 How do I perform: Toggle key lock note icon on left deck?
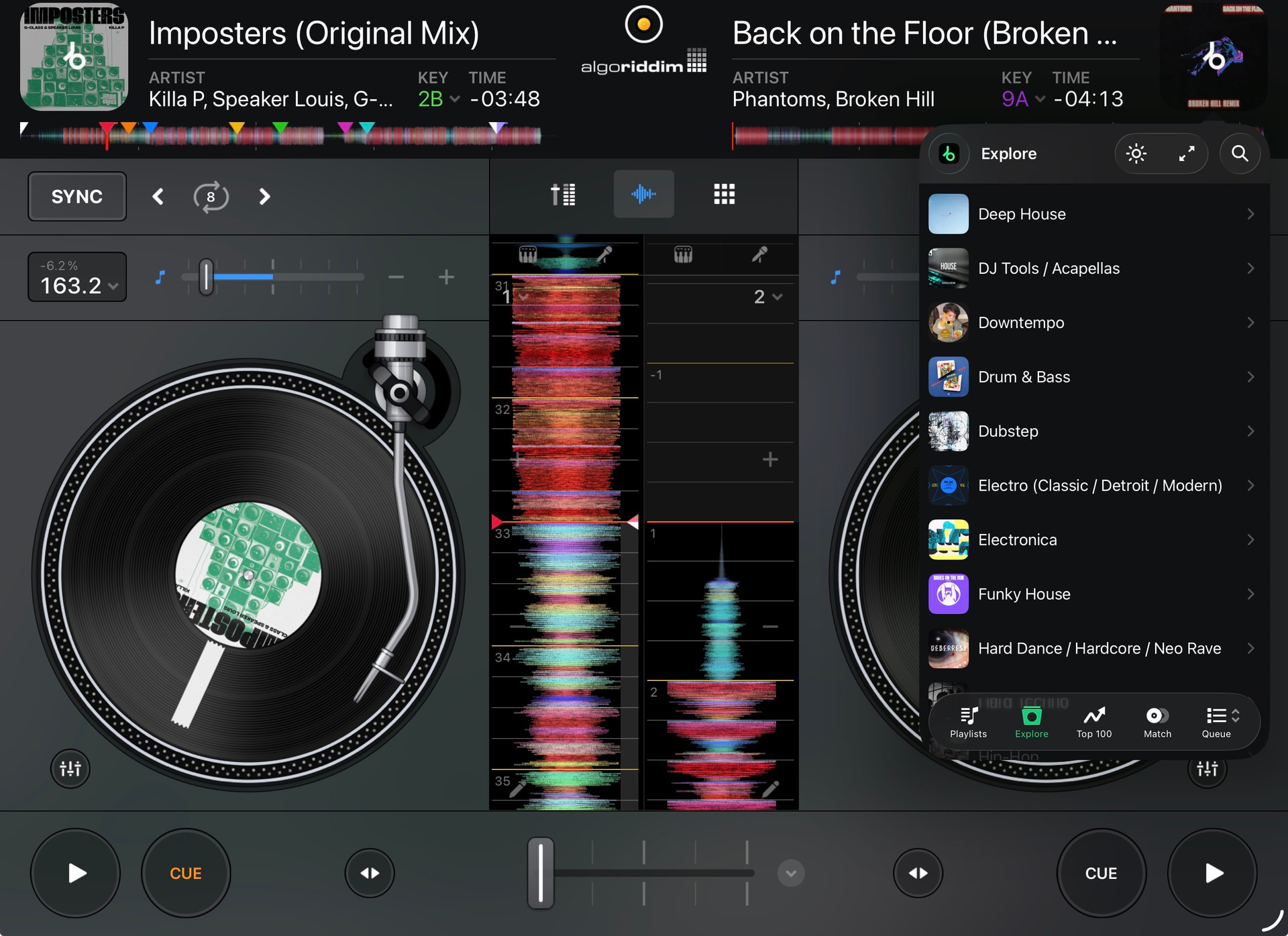(160, 277)
